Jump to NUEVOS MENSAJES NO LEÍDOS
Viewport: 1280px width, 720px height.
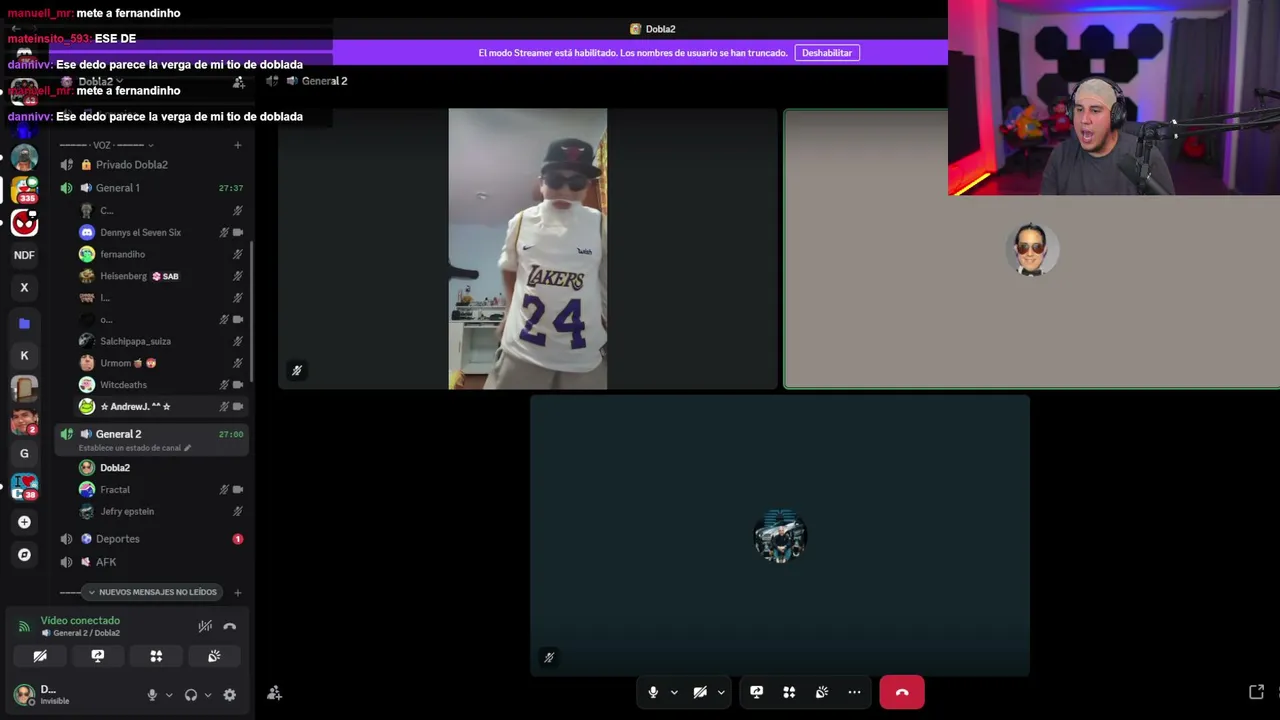tap(152, 592)
